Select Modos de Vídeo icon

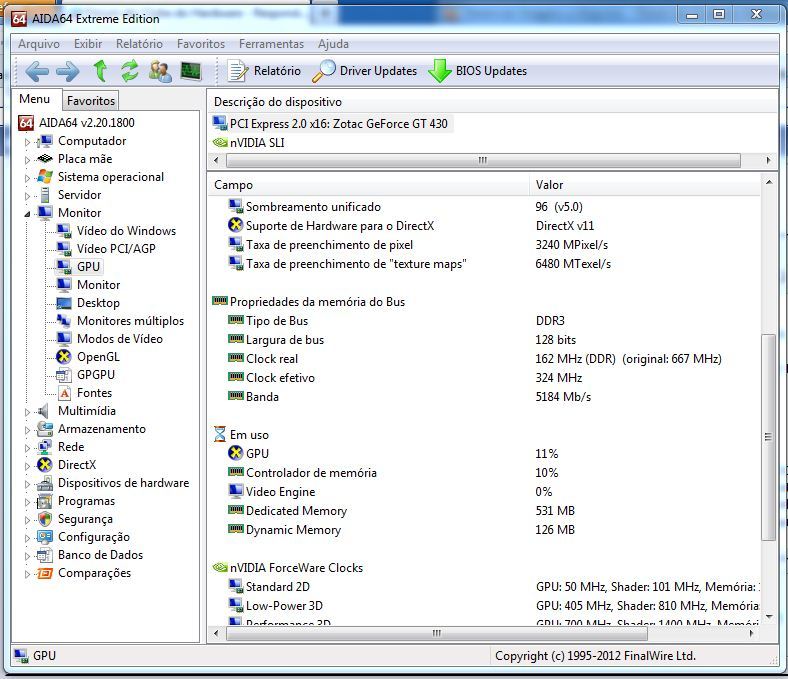tap(64, 339)
